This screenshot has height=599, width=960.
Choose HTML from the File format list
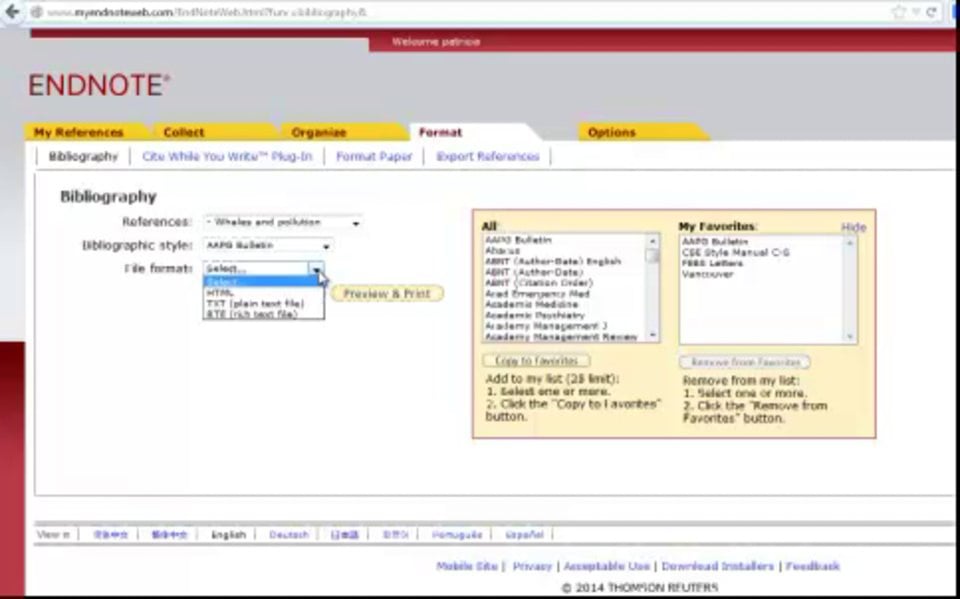coord(263,293)
